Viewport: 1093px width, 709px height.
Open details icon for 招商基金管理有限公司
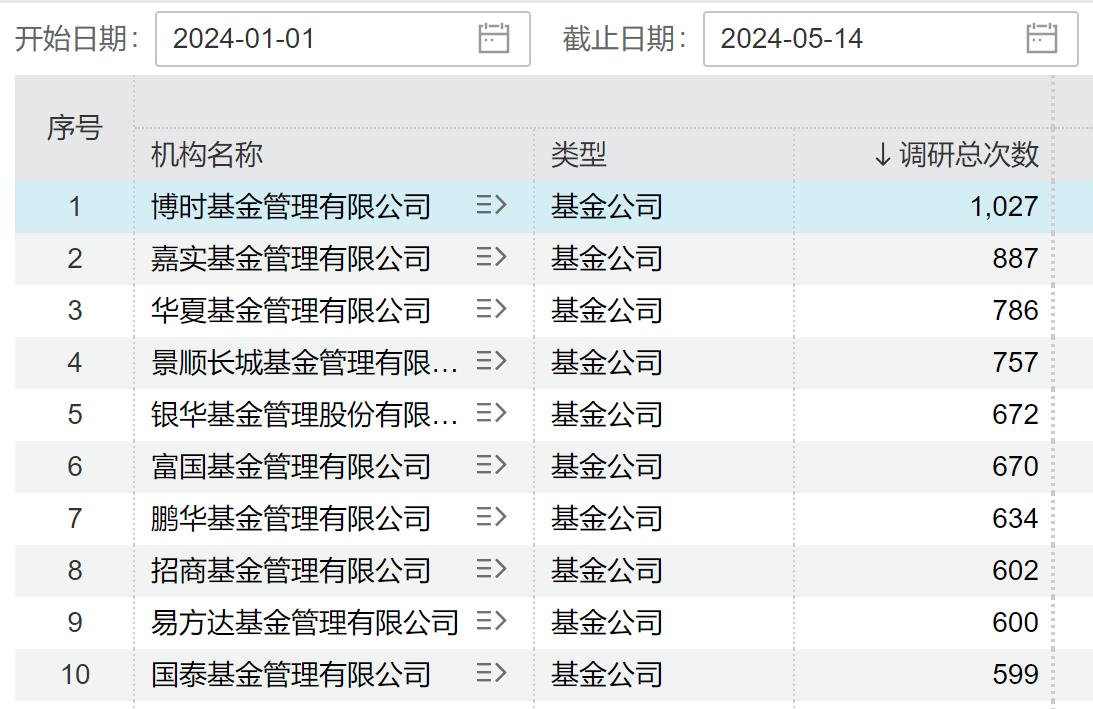click(x=491, y=570)
